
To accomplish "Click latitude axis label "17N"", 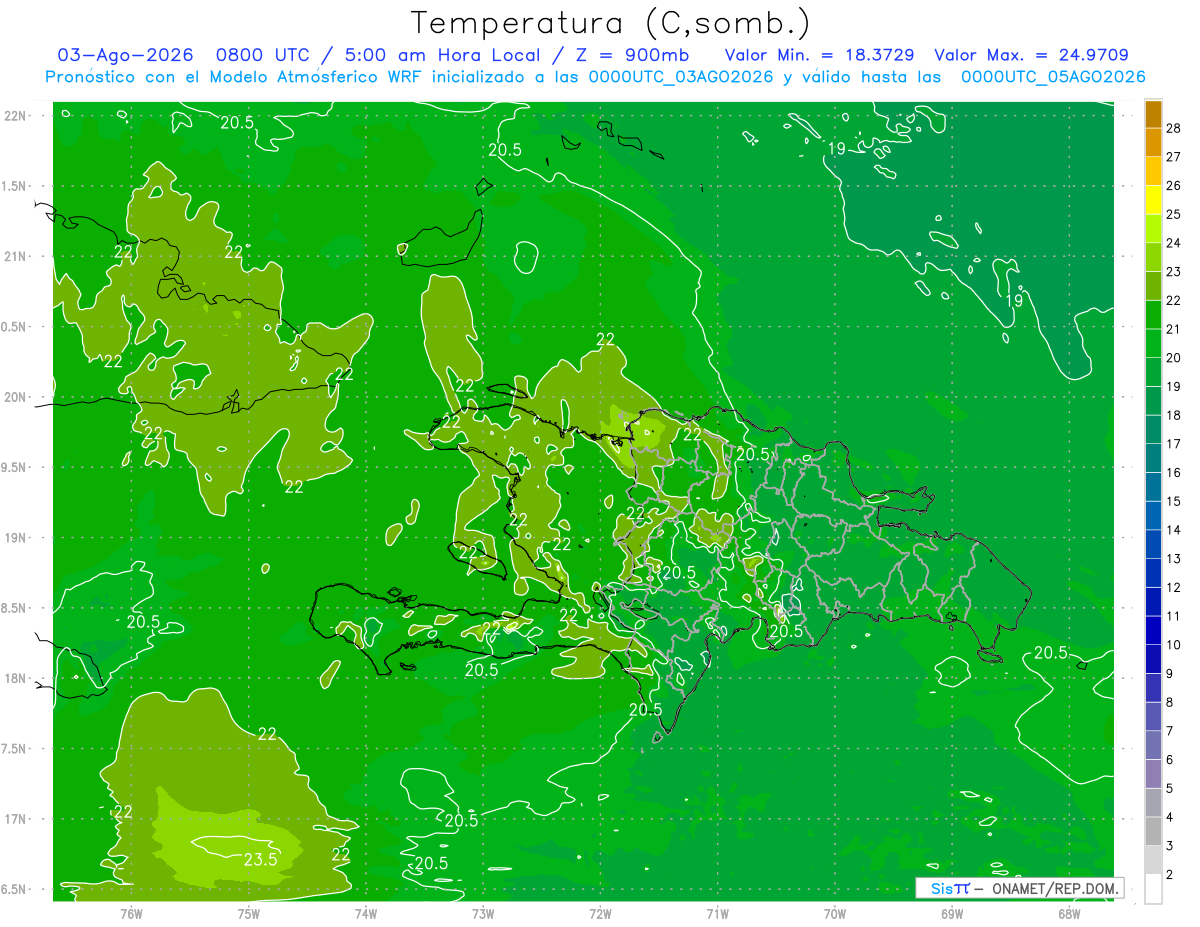I will [15, 819].
